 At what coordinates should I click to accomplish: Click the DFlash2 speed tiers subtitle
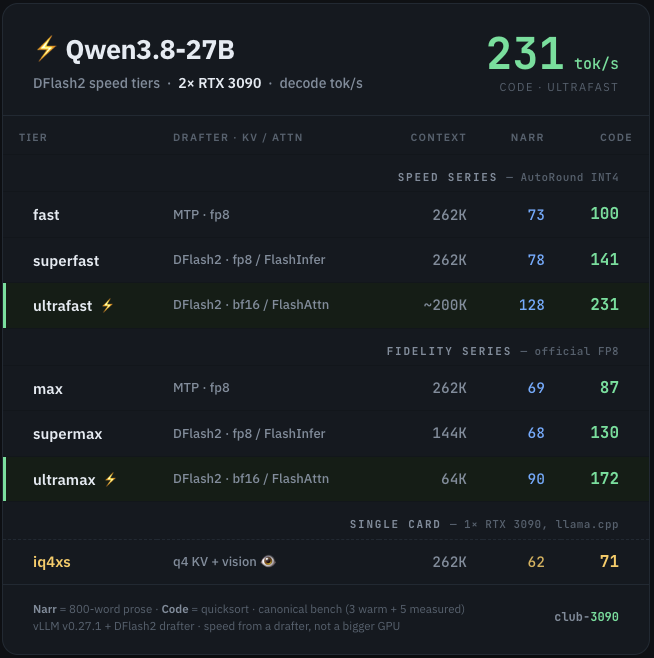(96, 83)
